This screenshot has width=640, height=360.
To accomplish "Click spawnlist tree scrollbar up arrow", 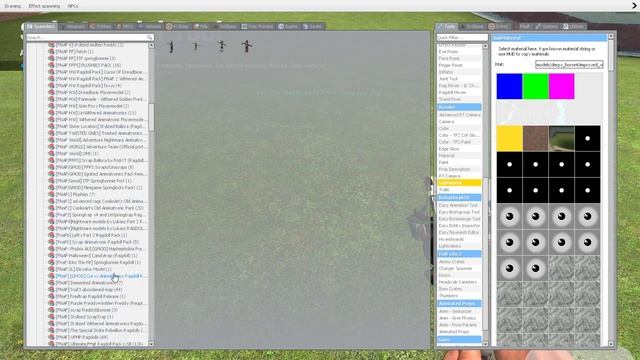I will 151,45.
